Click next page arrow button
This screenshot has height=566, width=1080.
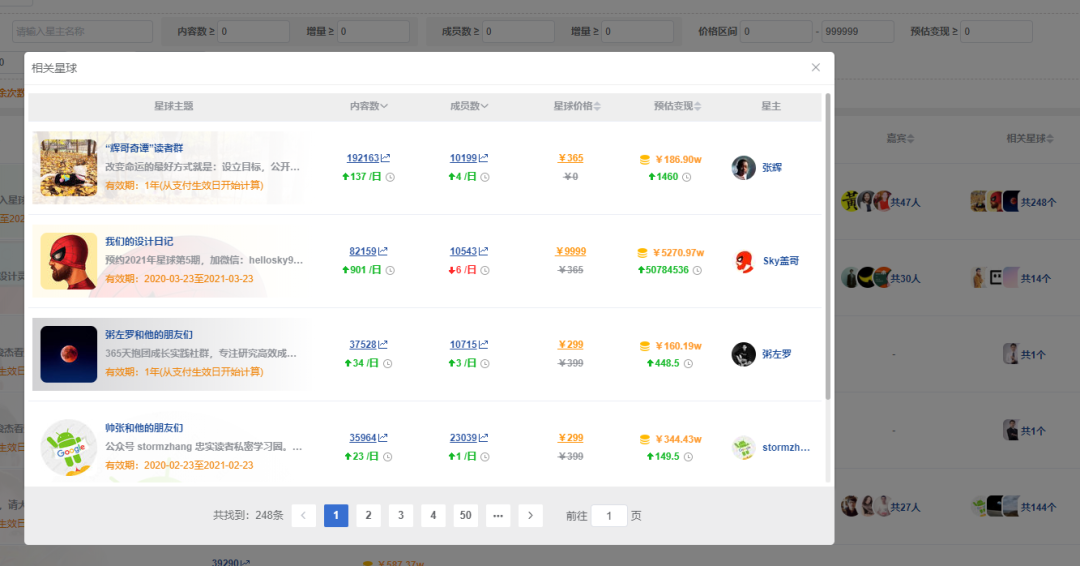pos(530,515)
